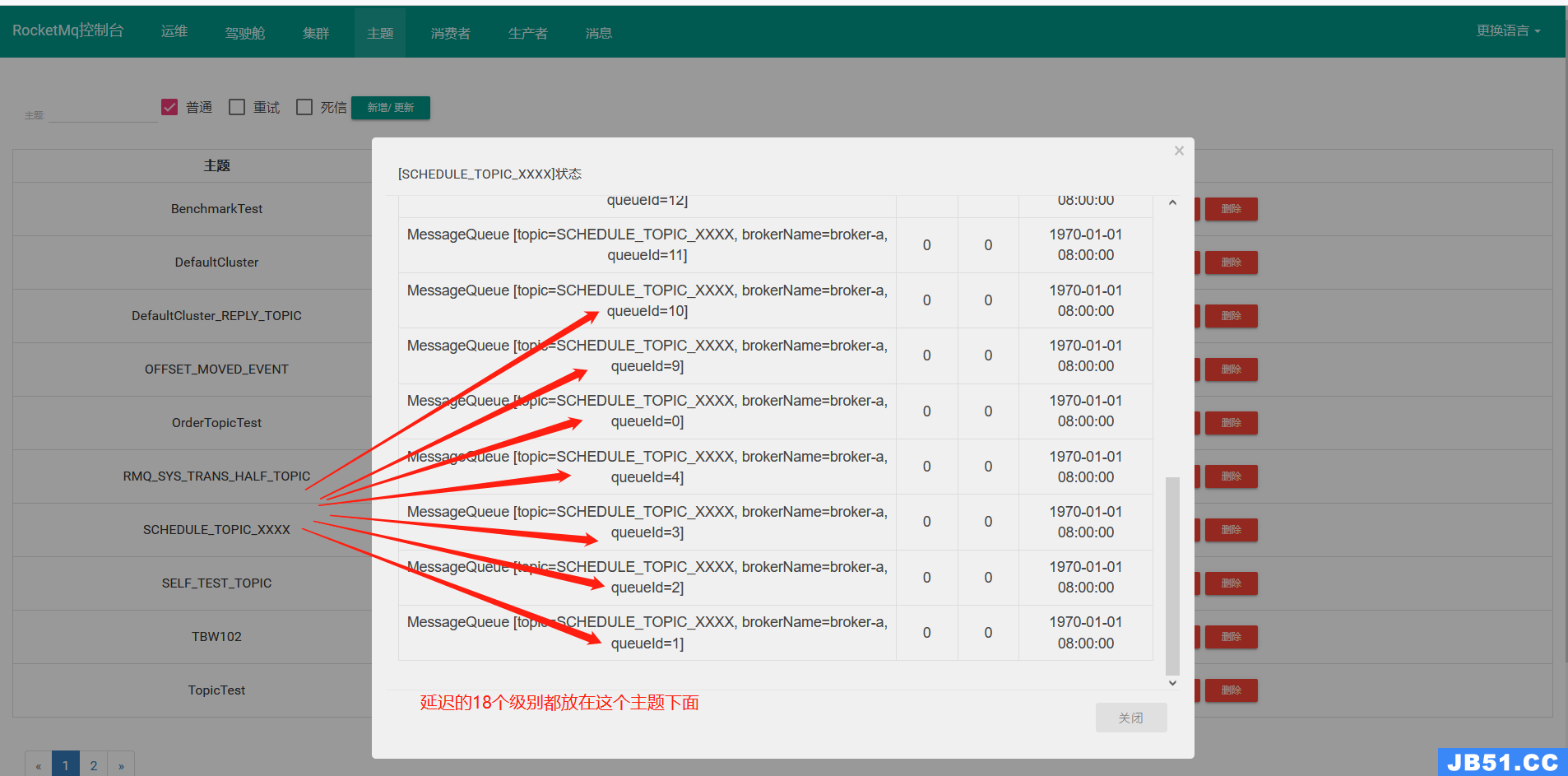This screenshot has height=776, width=1568.
Task: Click the queueId=1 message queue row
Action: tap(775, 633)
